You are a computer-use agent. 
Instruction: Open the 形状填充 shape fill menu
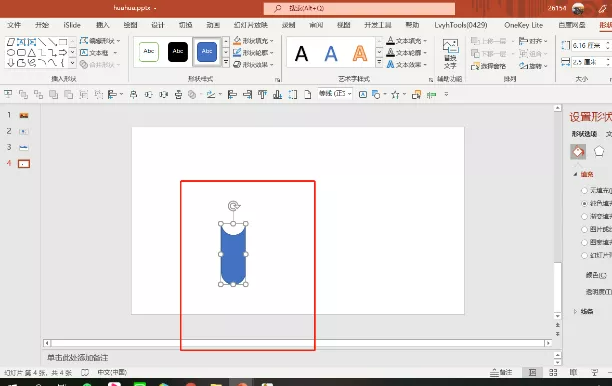(253, 41)
